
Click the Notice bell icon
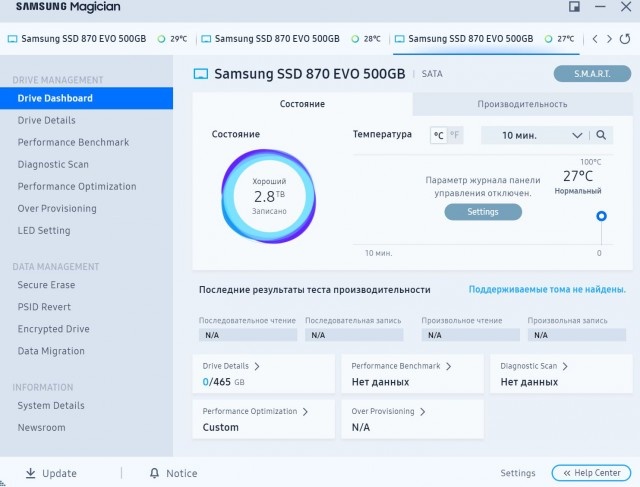click(154, 473)
